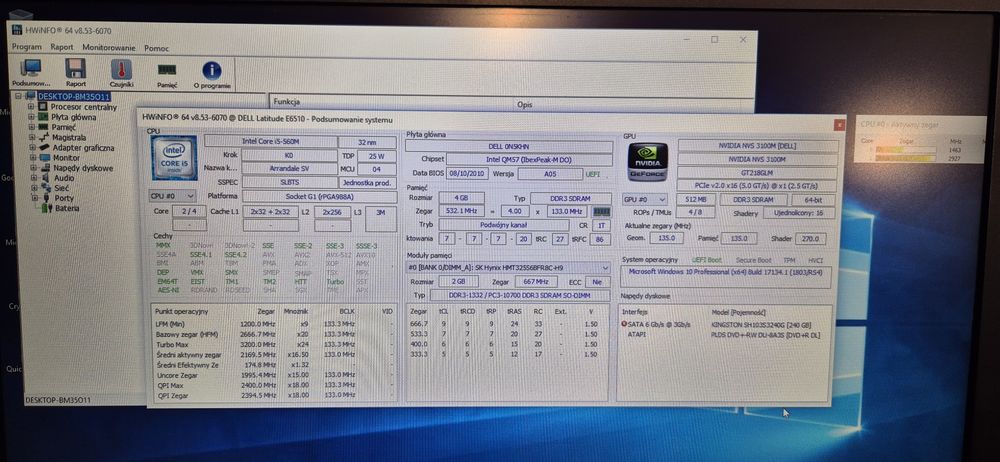The image size is (1000, 462).
Task: Click the Adapter graficzna card tree icon
Action: coord(44,147)
